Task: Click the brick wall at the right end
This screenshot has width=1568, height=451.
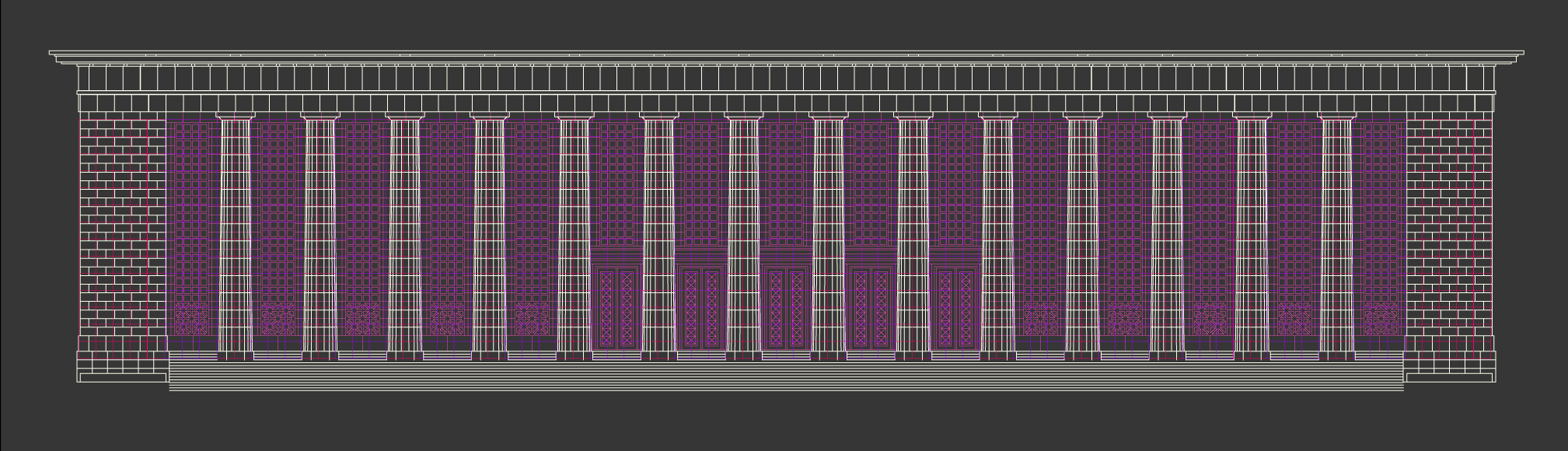Action: [x=1448, y=224]
